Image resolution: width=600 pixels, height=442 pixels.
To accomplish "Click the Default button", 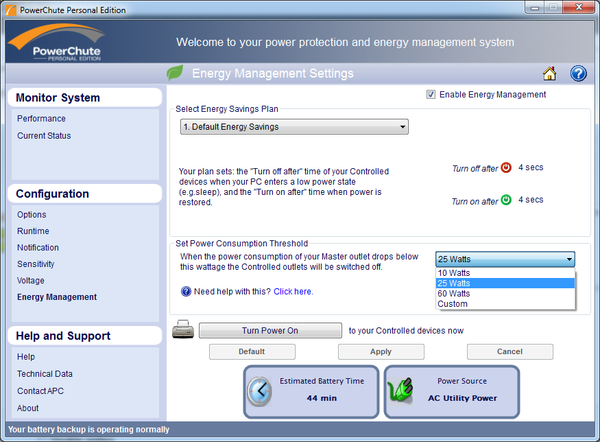I will tap(252, 352).
